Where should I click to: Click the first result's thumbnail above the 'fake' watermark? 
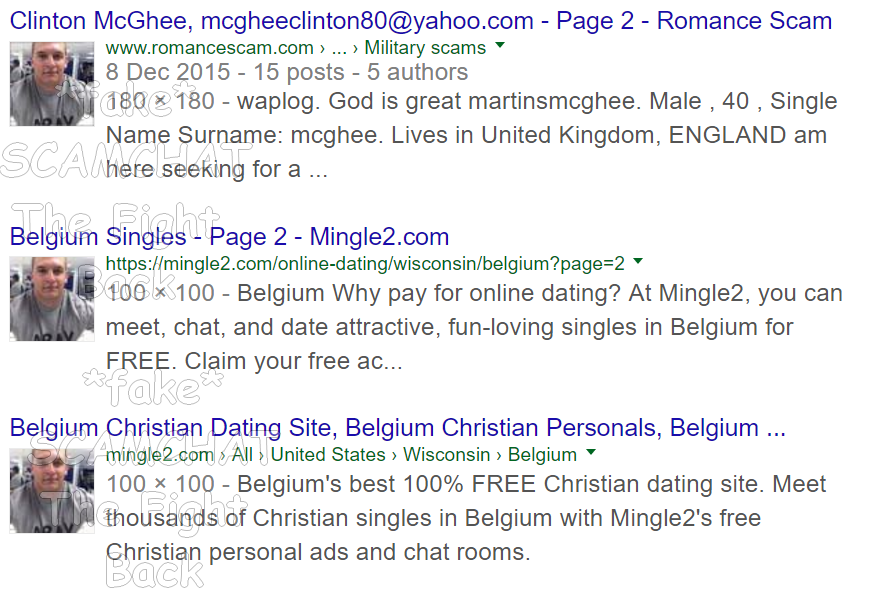coord(52,84)
